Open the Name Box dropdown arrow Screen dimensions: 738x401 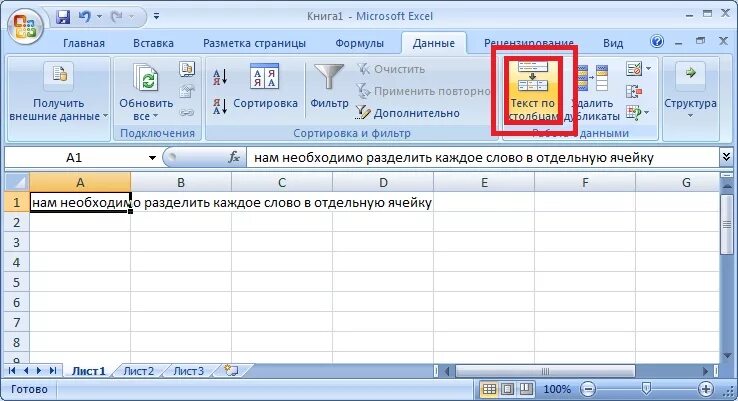(152, 158)
